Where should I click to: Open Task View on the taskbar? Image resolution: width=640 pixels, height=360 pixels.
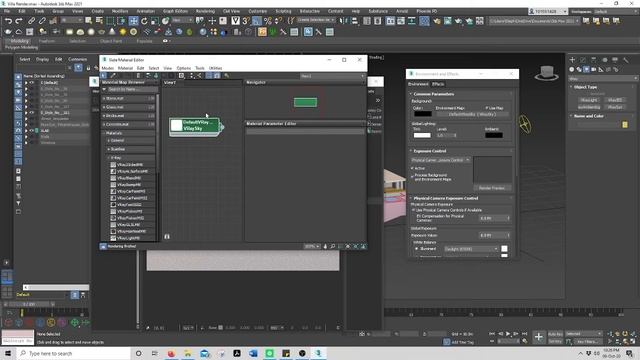[x=155, y=353]
